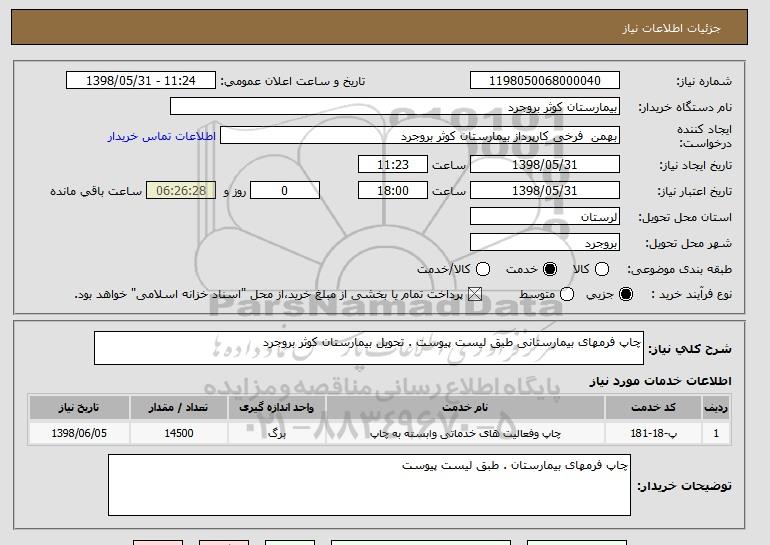Click the کد خدمت column header
Viewport: 770px width, 545px height.
653,408
